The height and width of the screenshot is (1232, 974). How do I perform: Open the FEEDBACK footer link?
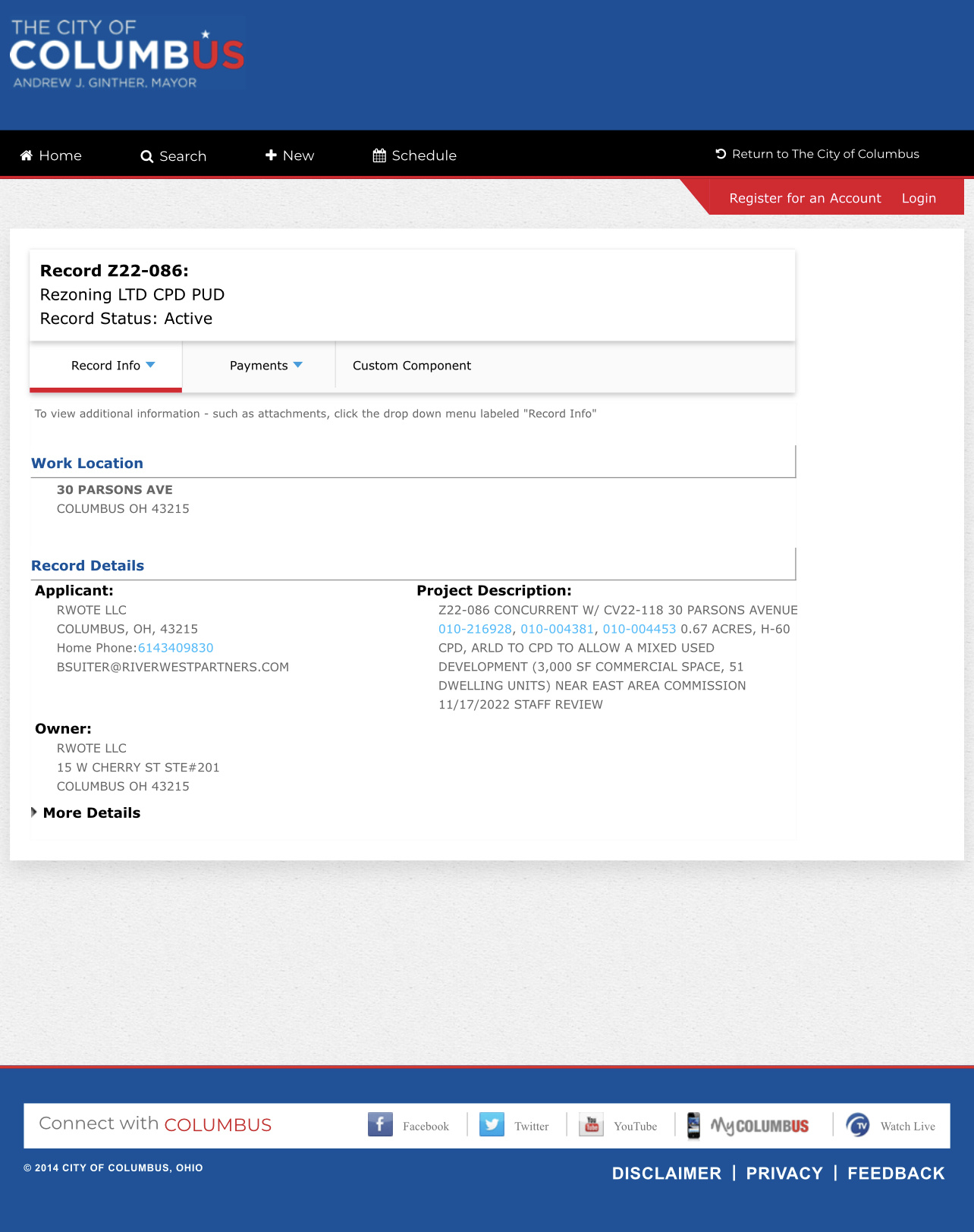[896, 1174]
